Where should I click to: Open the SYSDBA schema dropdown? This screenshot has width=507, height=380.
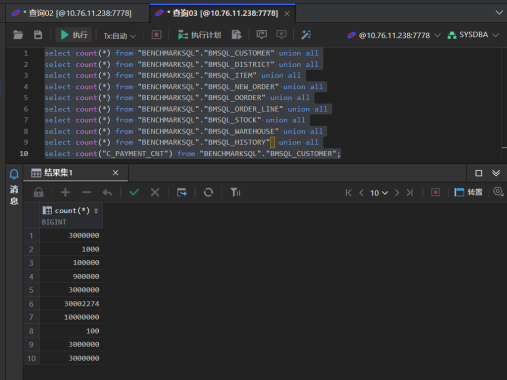coord(473,35)
